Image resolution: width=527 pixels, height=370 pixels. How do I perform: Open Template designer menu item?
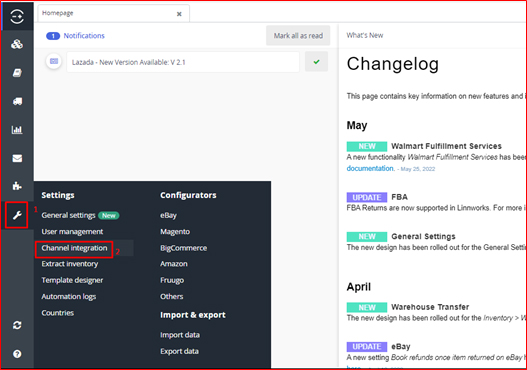pyautogui.click(x=72, y=280)
